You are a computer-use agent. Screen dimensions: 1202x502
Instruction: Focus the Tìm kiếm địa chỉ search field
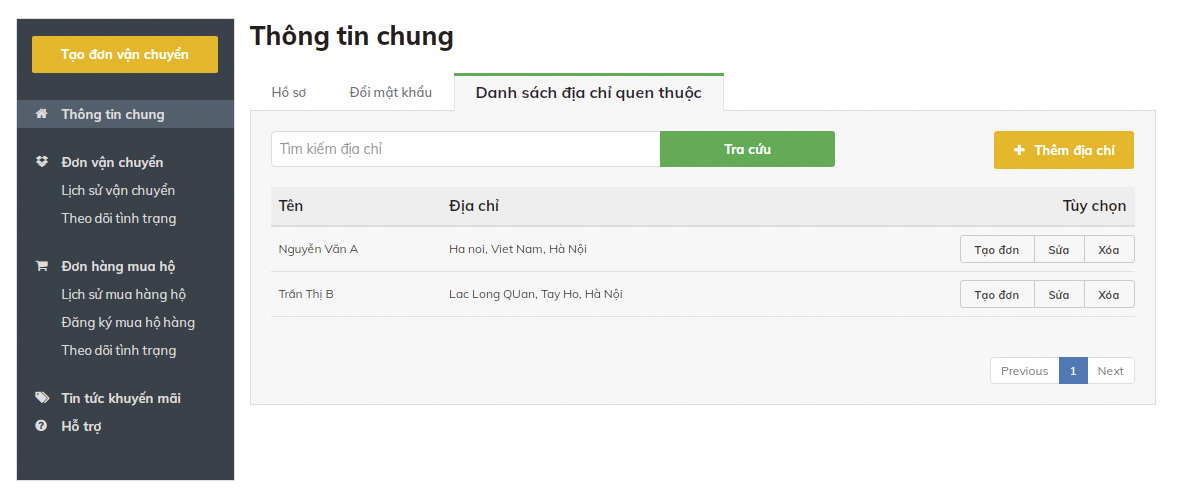465,149
